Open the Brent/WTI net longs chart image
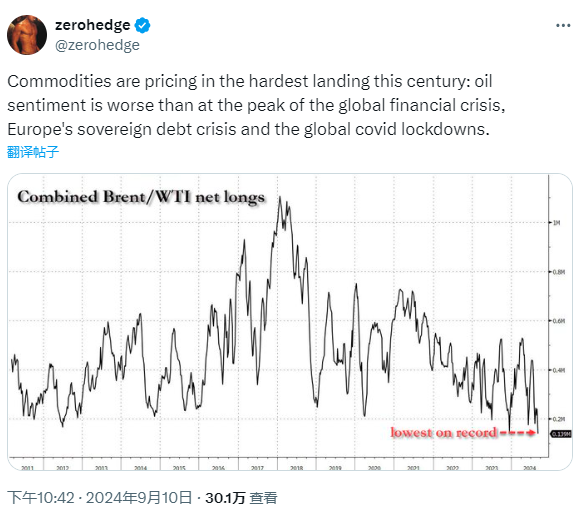Viewport: 588px width, 523px height. pos(290,322)
